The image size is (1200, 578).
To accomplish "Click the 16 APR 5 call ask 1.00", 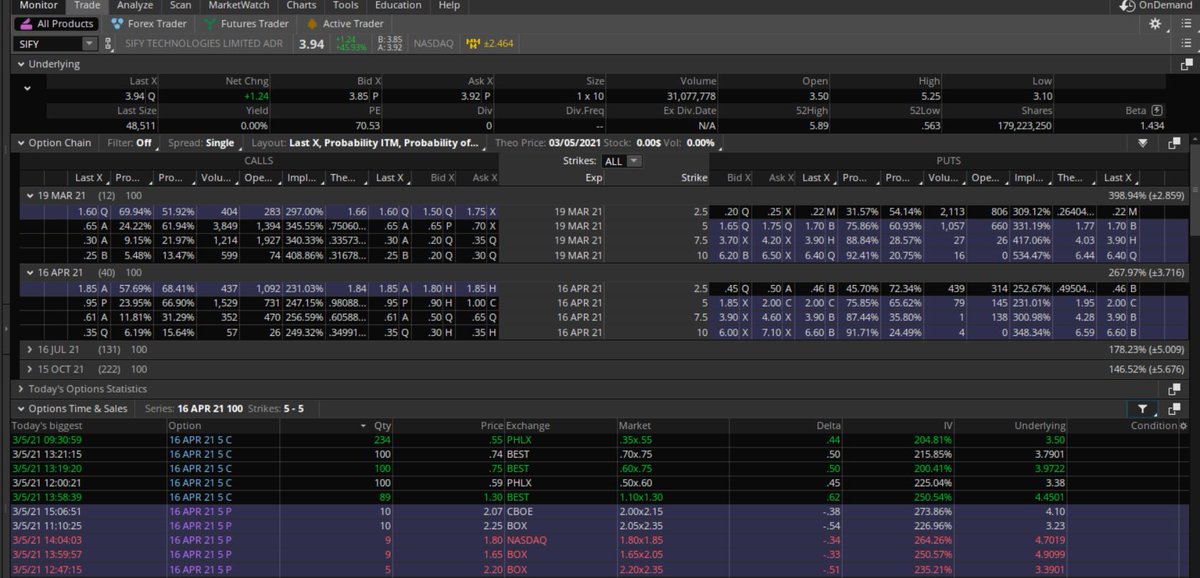I will pos(481,305).
